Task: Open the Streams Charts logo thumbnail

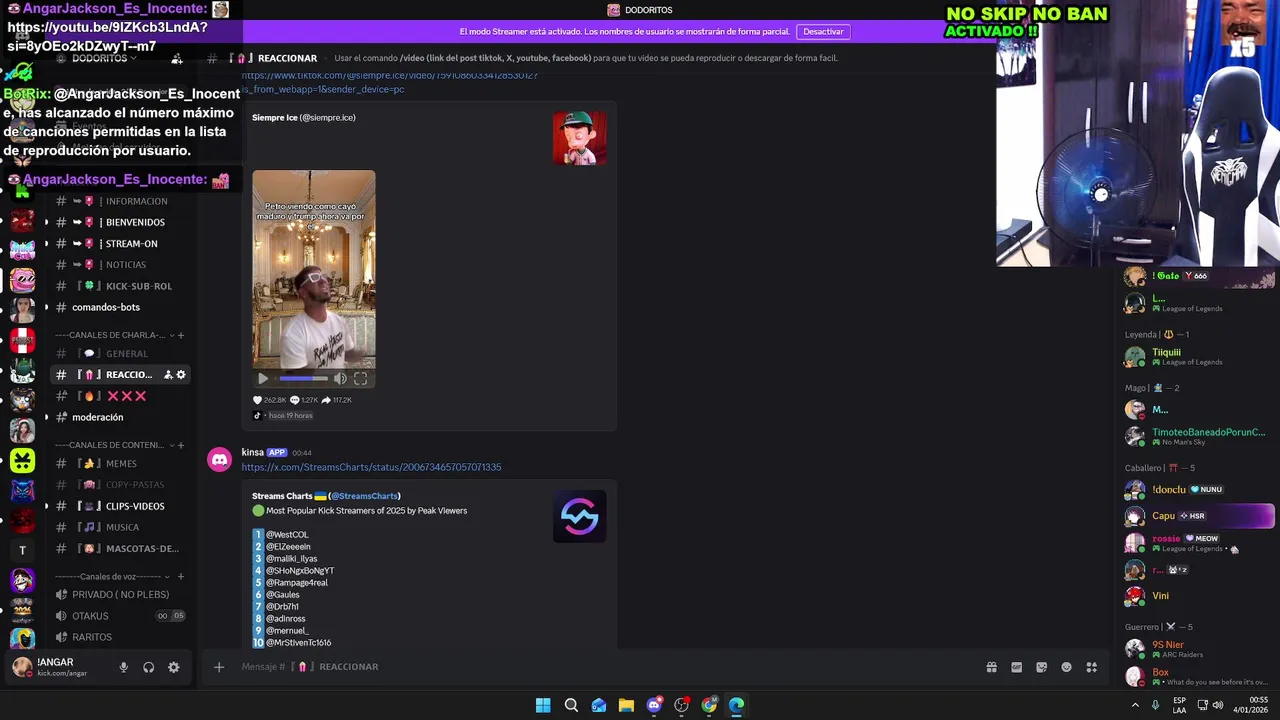Action: click(x=579, y=516)
